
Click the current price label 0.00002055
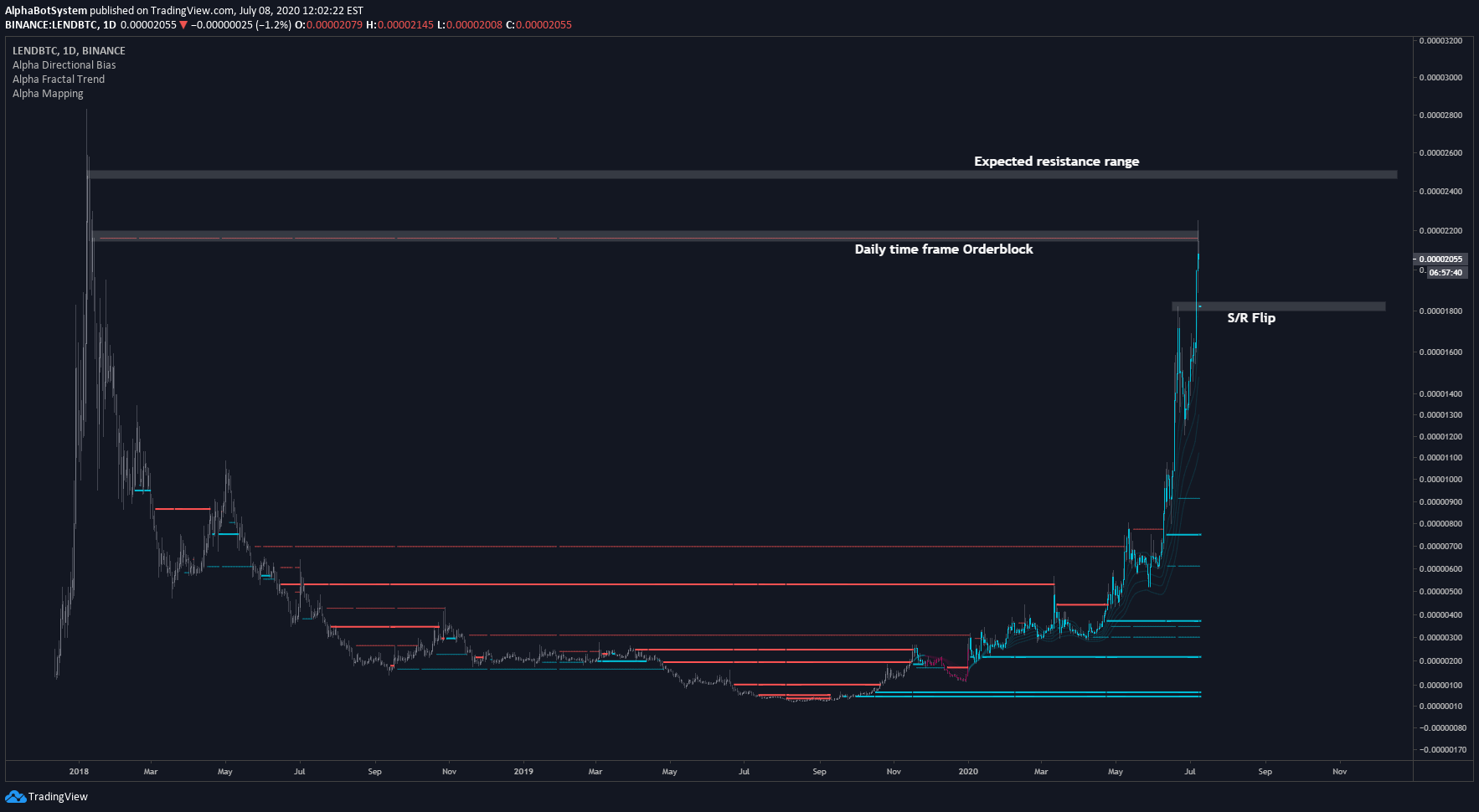pyautogui.click(x=1440, y=260)
